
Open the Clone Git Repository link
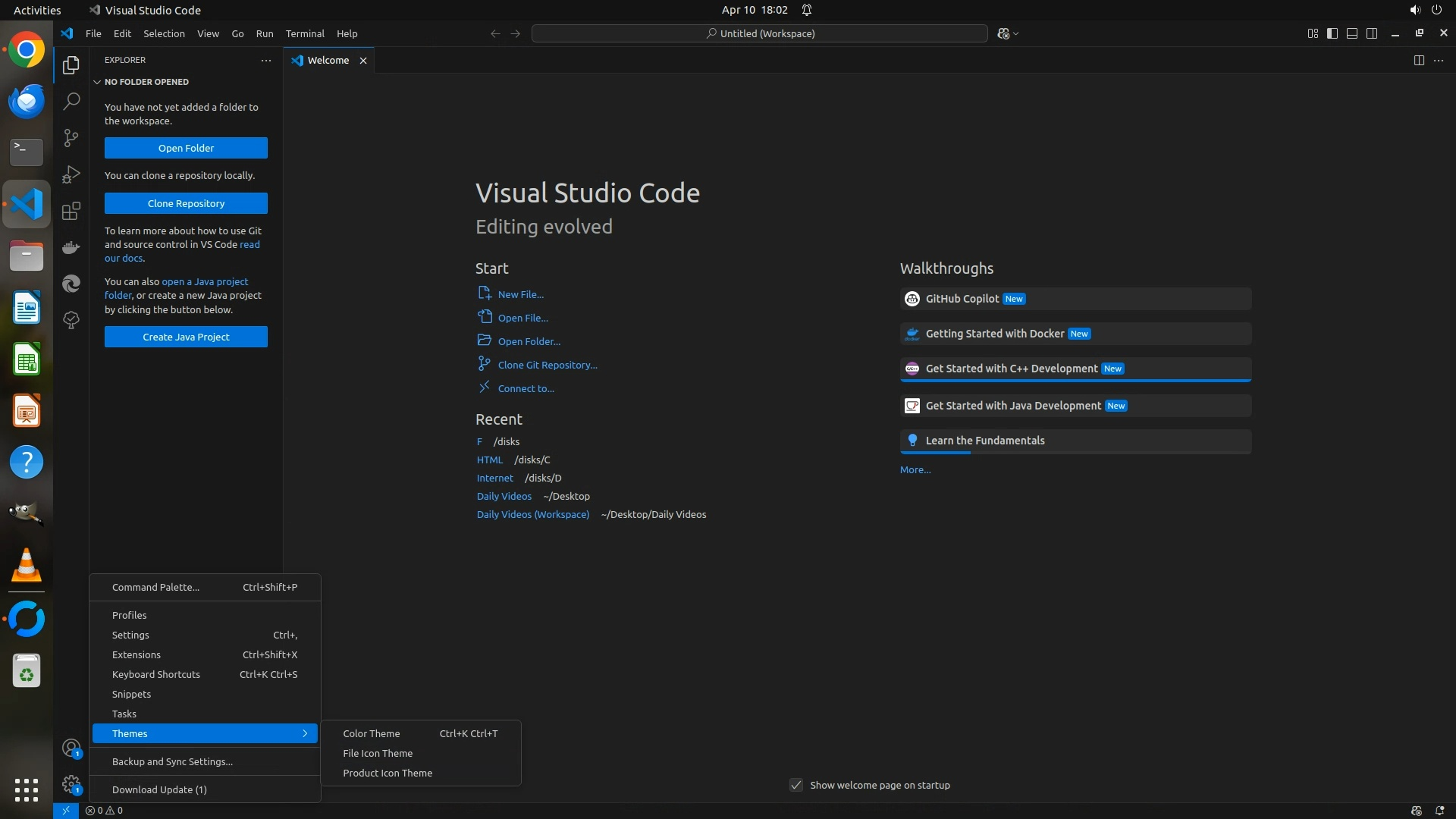(x=547, y=365)
